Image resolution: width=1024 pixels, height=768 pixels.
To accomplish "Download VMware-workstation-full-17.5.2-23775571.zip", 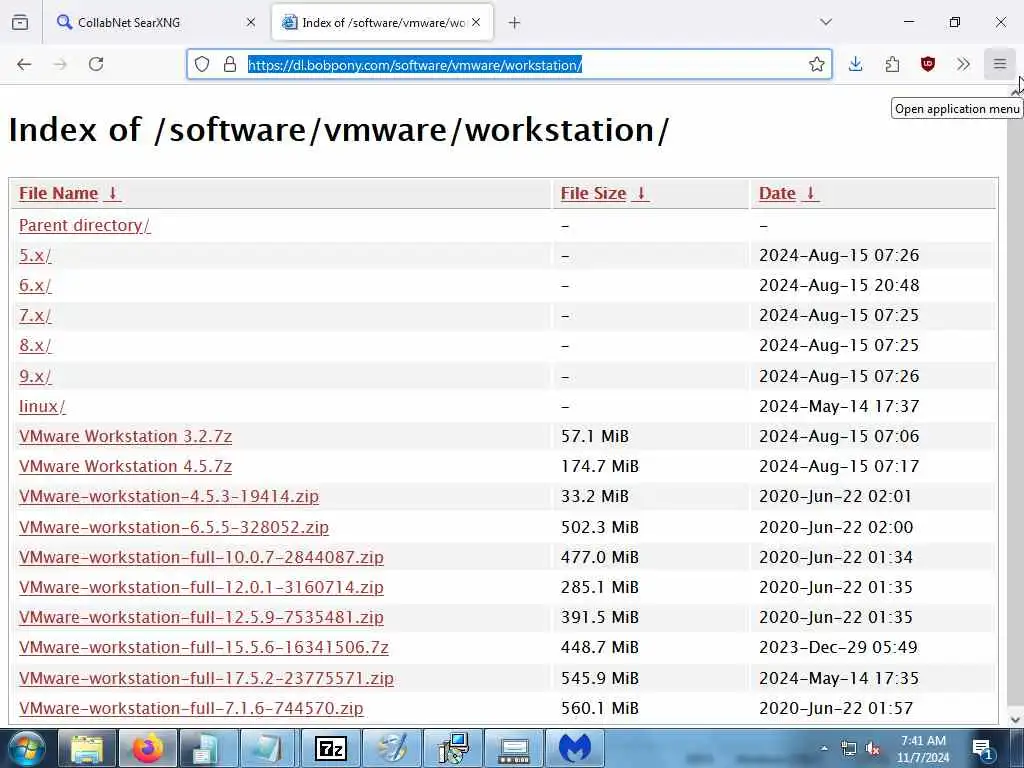I will 206,678.
